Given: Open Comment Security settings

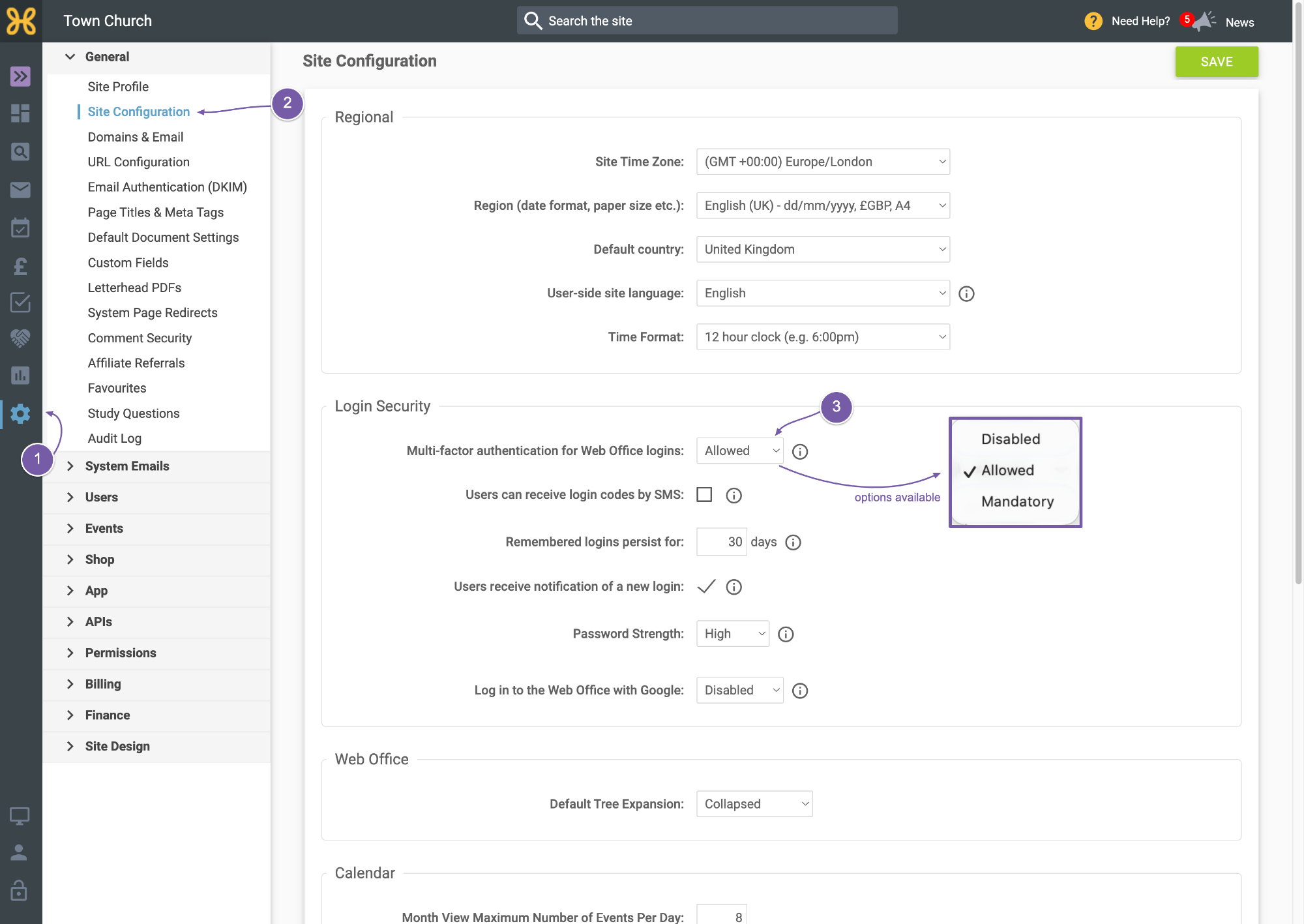Looking at the screenshot, I should (140, 338).
